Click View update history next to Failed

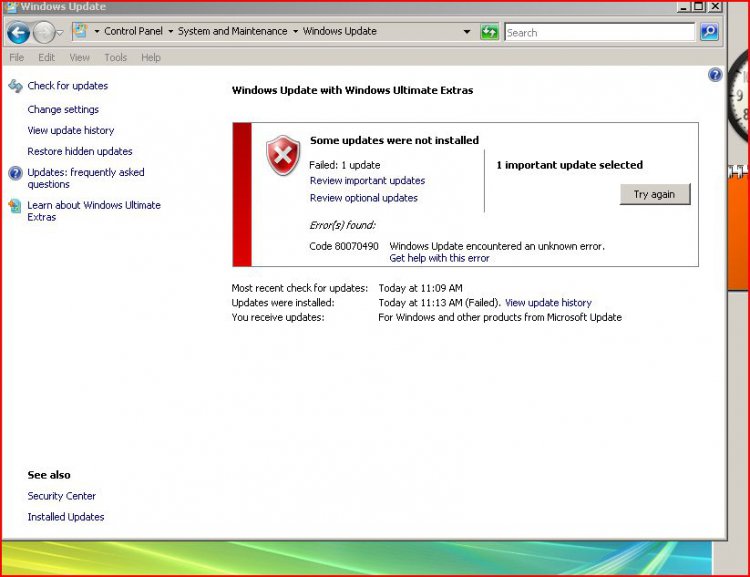(548, 303)
